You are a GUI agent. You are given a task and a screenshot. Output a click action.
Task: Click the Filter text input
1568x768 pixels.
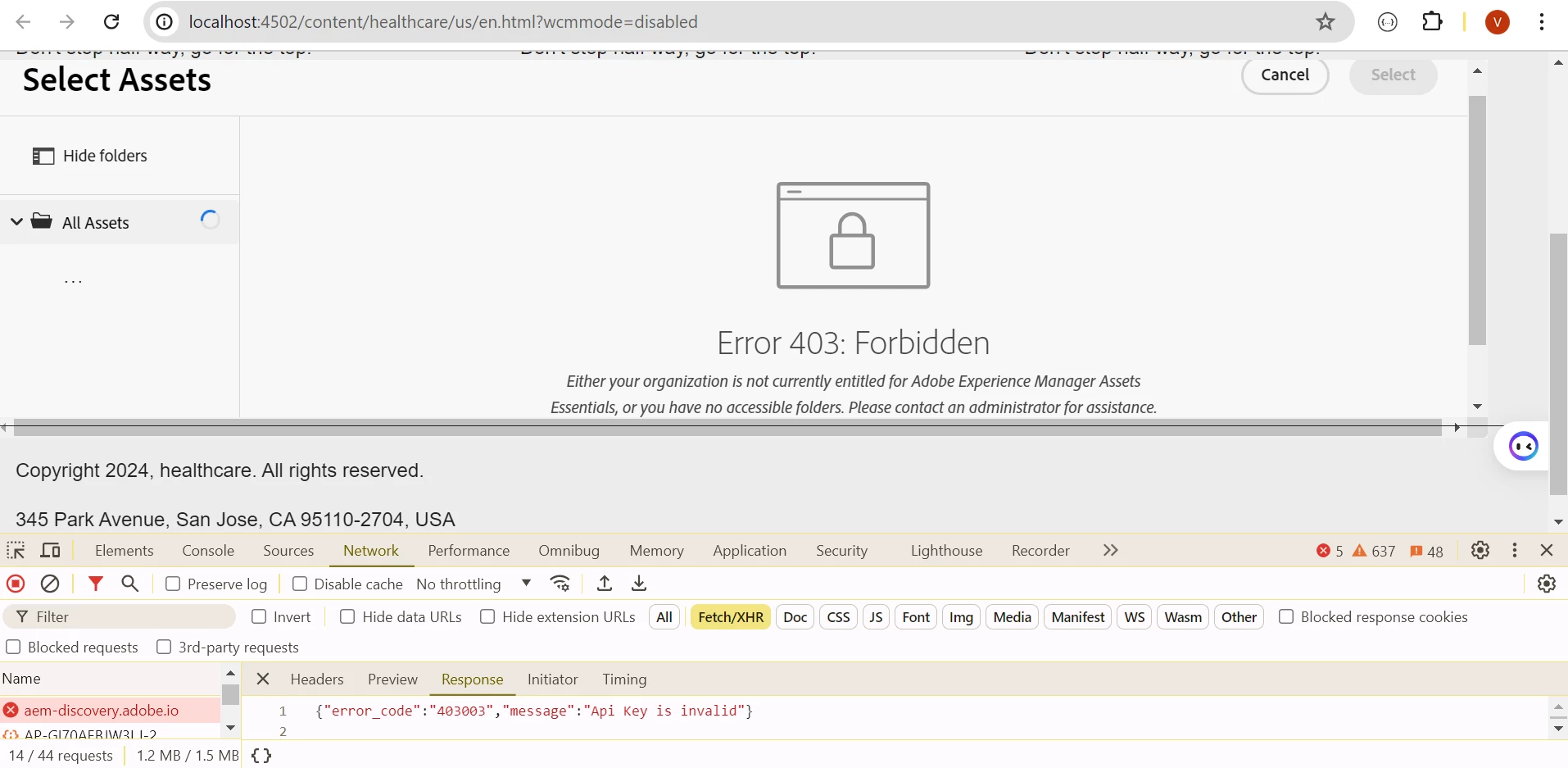coord(120,616)
